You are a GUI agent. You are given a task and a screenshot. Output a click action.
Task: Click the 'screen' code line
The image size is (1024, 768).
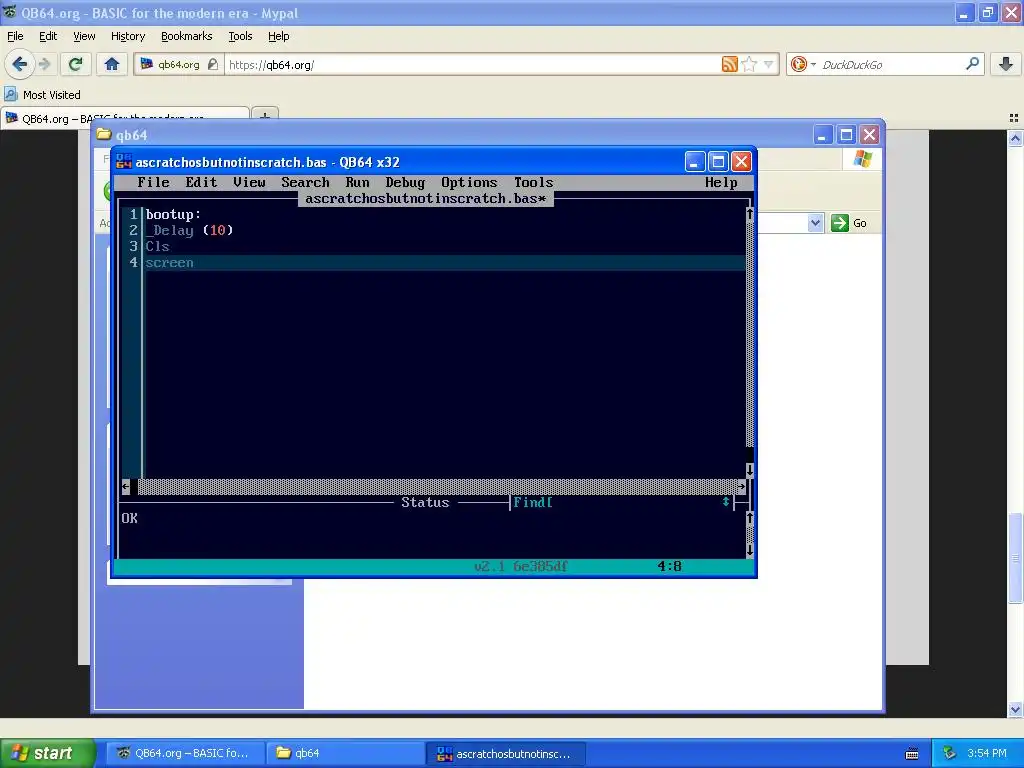pyautogui.click(x=169, y=263)
